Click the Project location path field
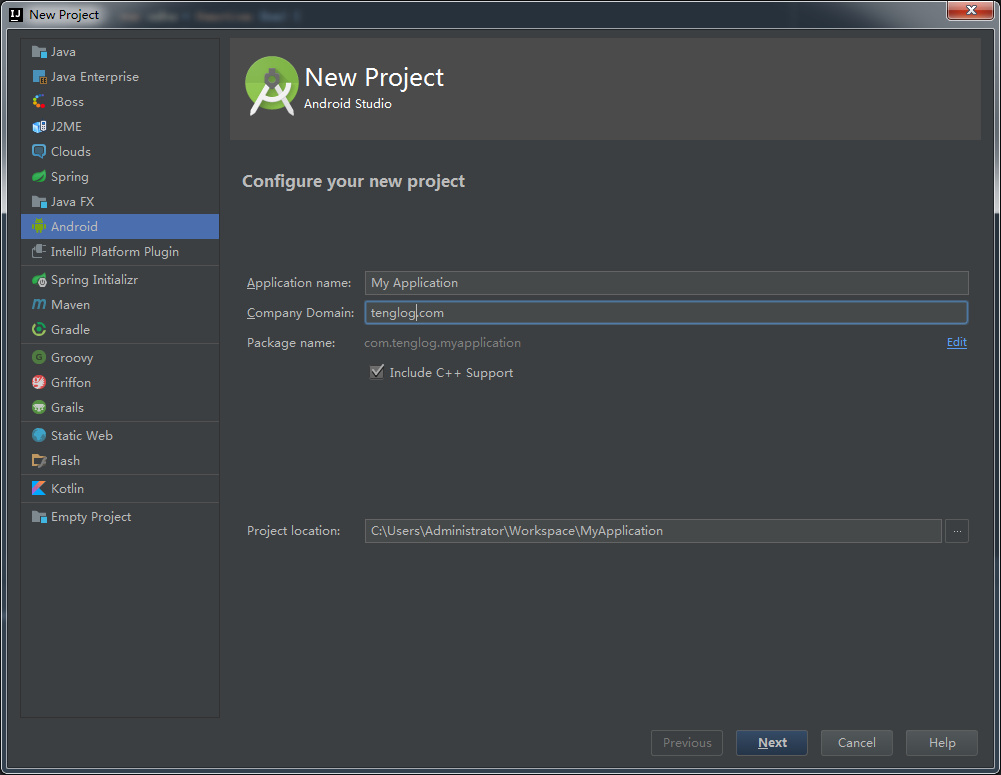 point(653,531)
